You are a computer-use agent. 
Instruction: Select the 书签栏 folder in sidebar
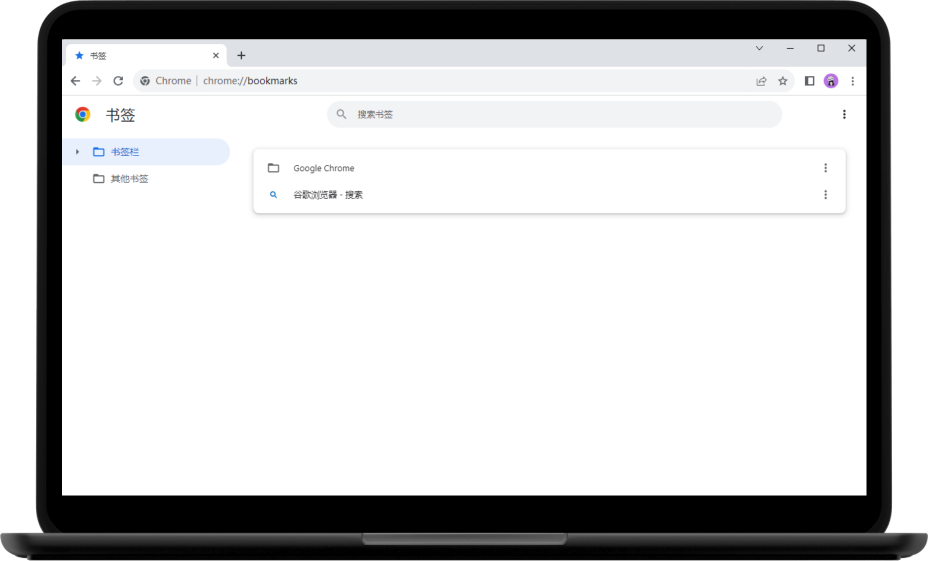(x=125, y=152)
